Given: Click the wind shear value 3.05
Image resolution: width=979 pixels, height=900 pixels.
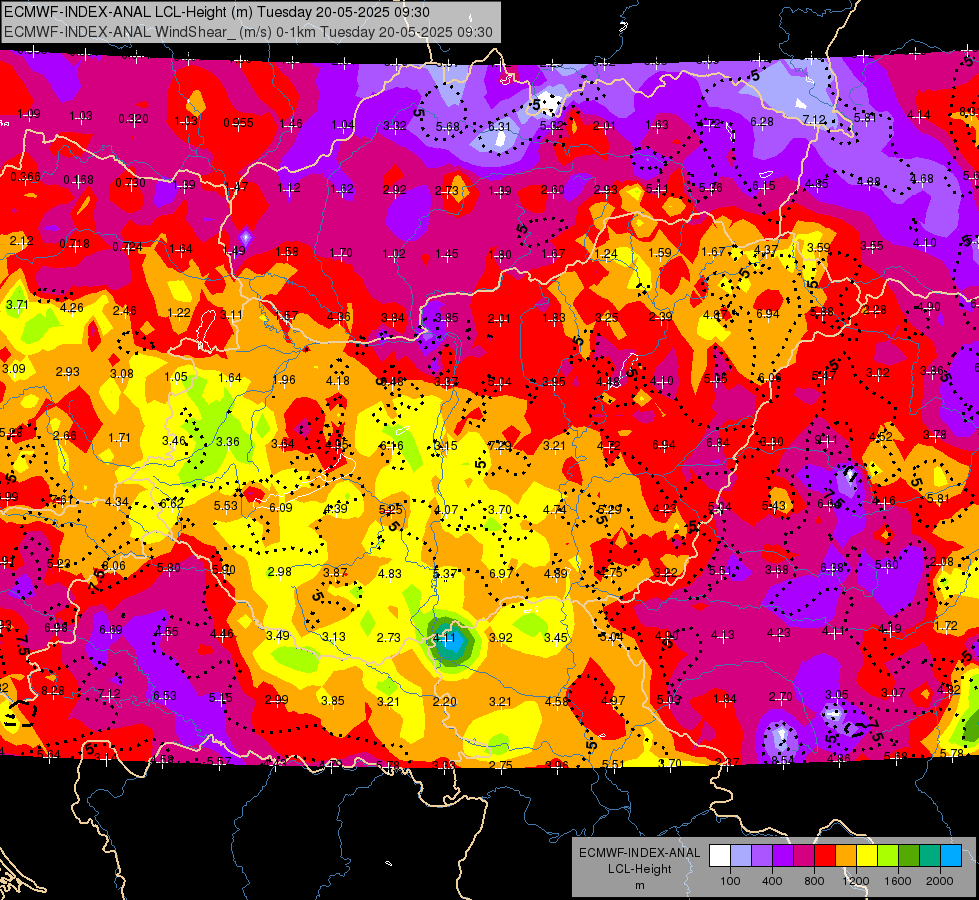Looking at the screenshot, I should tap(837, 695).
